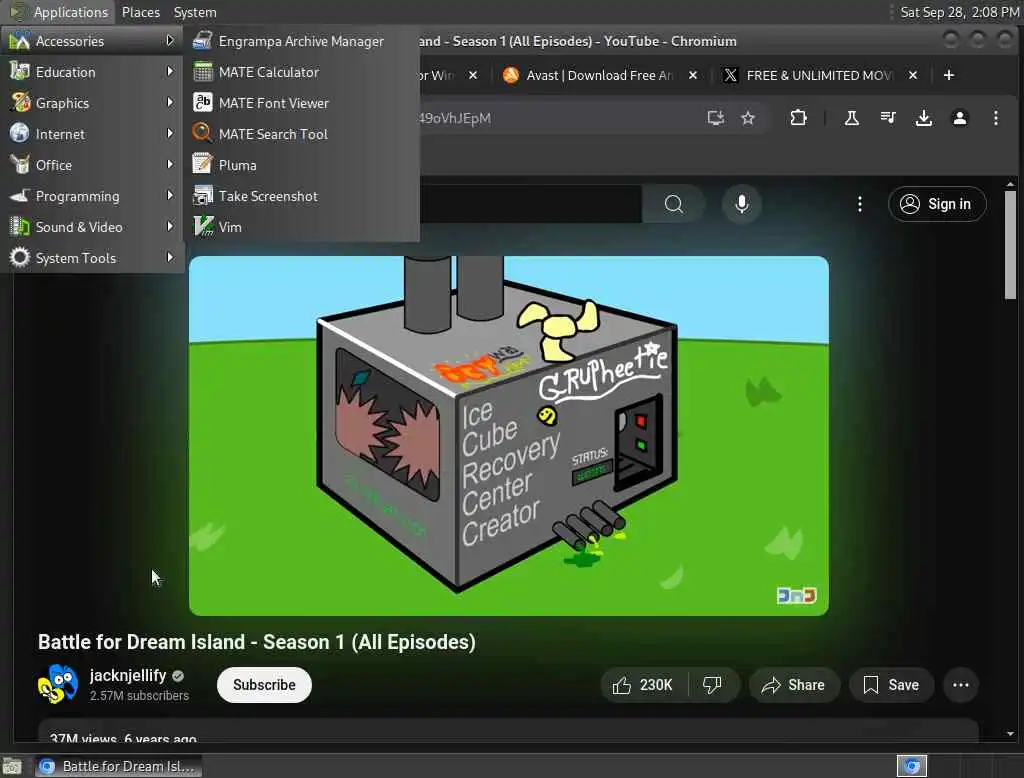The height and width of the screenshot is (778, 1024).
Task: Open the Downloads icon
Action: pos(923,118)
